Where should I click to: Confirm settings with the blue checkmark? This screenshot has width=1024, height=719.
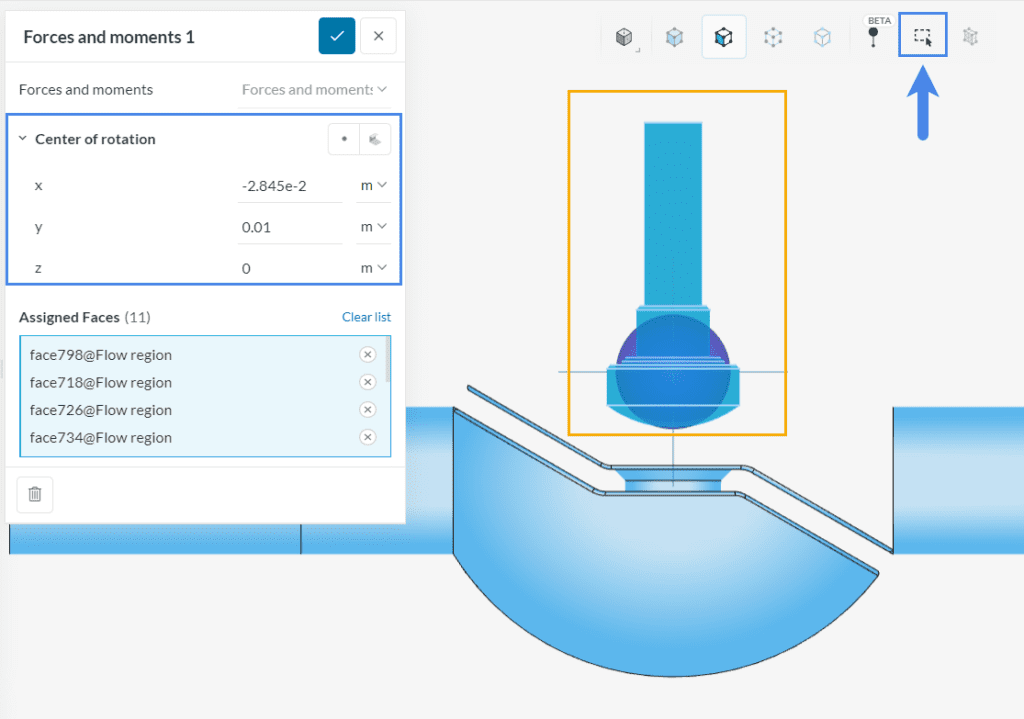point(336,35)
